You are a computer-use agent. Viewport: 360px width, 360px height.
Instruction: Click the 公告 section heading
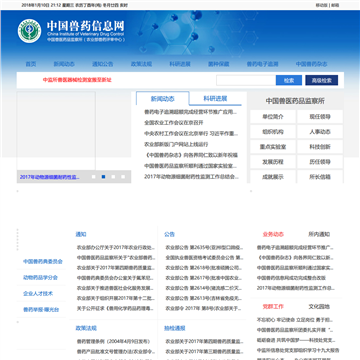click(169, 234)
